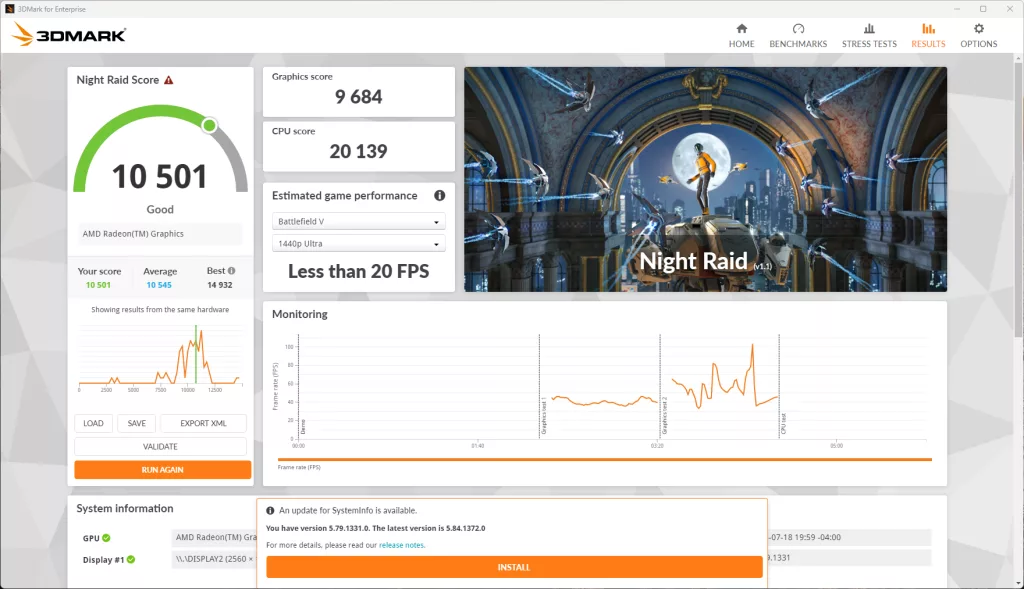The height and width of the screenshot is (589, 1024).
Task: Click the score distribution chart
Action: pos(160,357)
